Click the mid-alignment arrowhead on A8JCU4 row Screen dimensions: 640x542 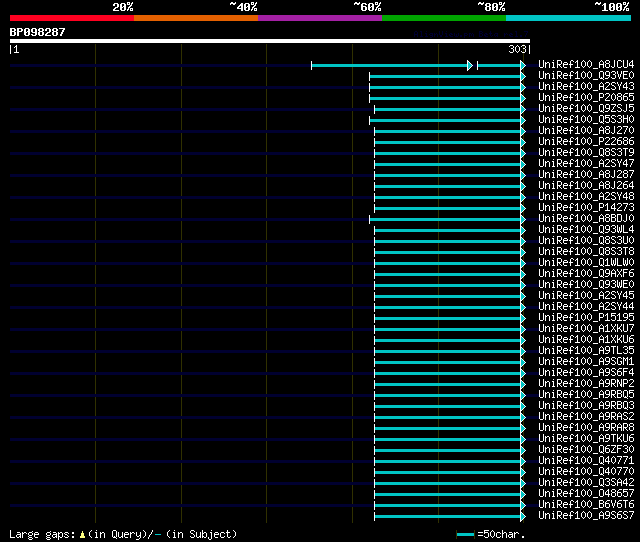click(470, 65)
